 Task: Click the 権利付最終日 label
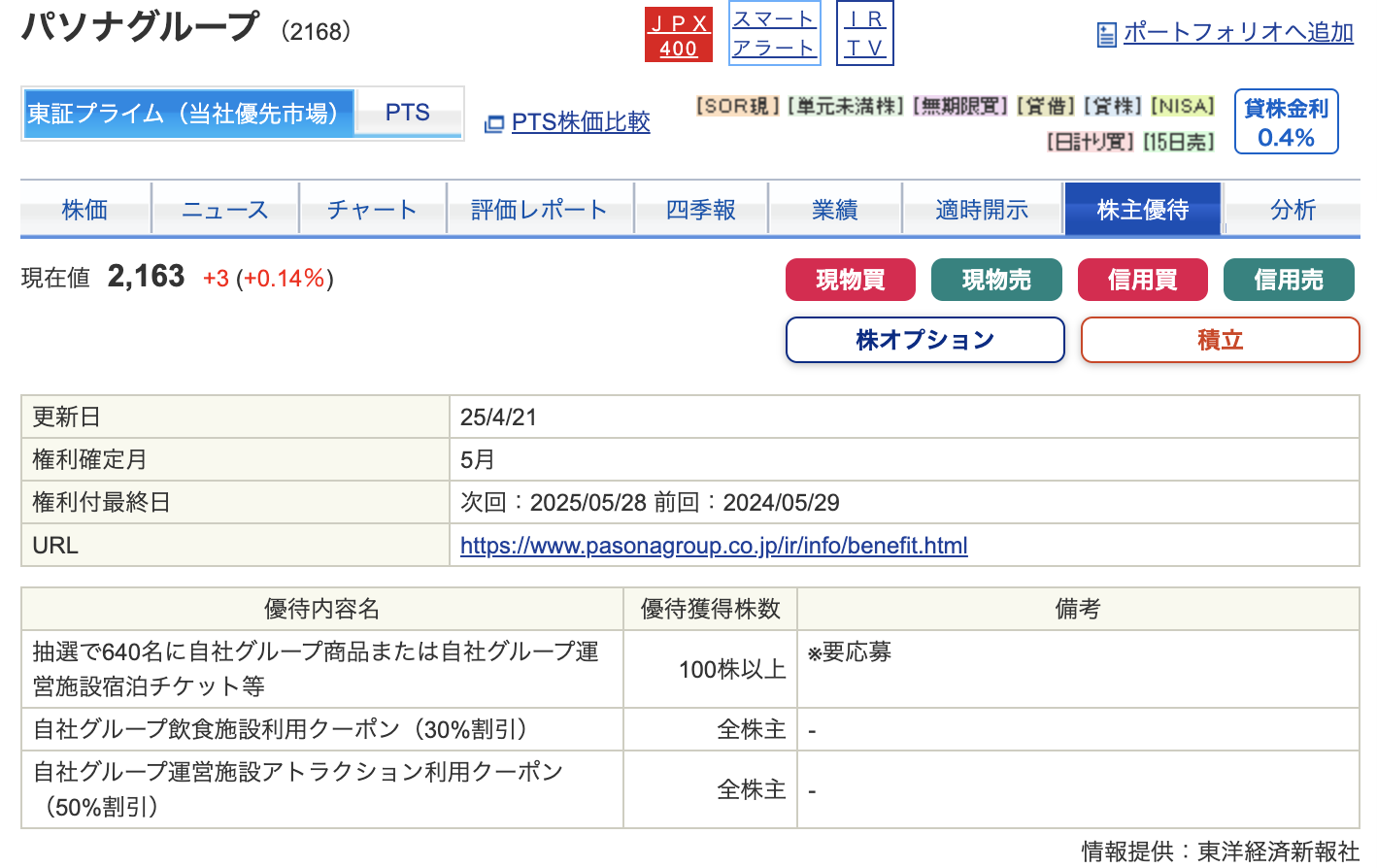tap(101, 503)
